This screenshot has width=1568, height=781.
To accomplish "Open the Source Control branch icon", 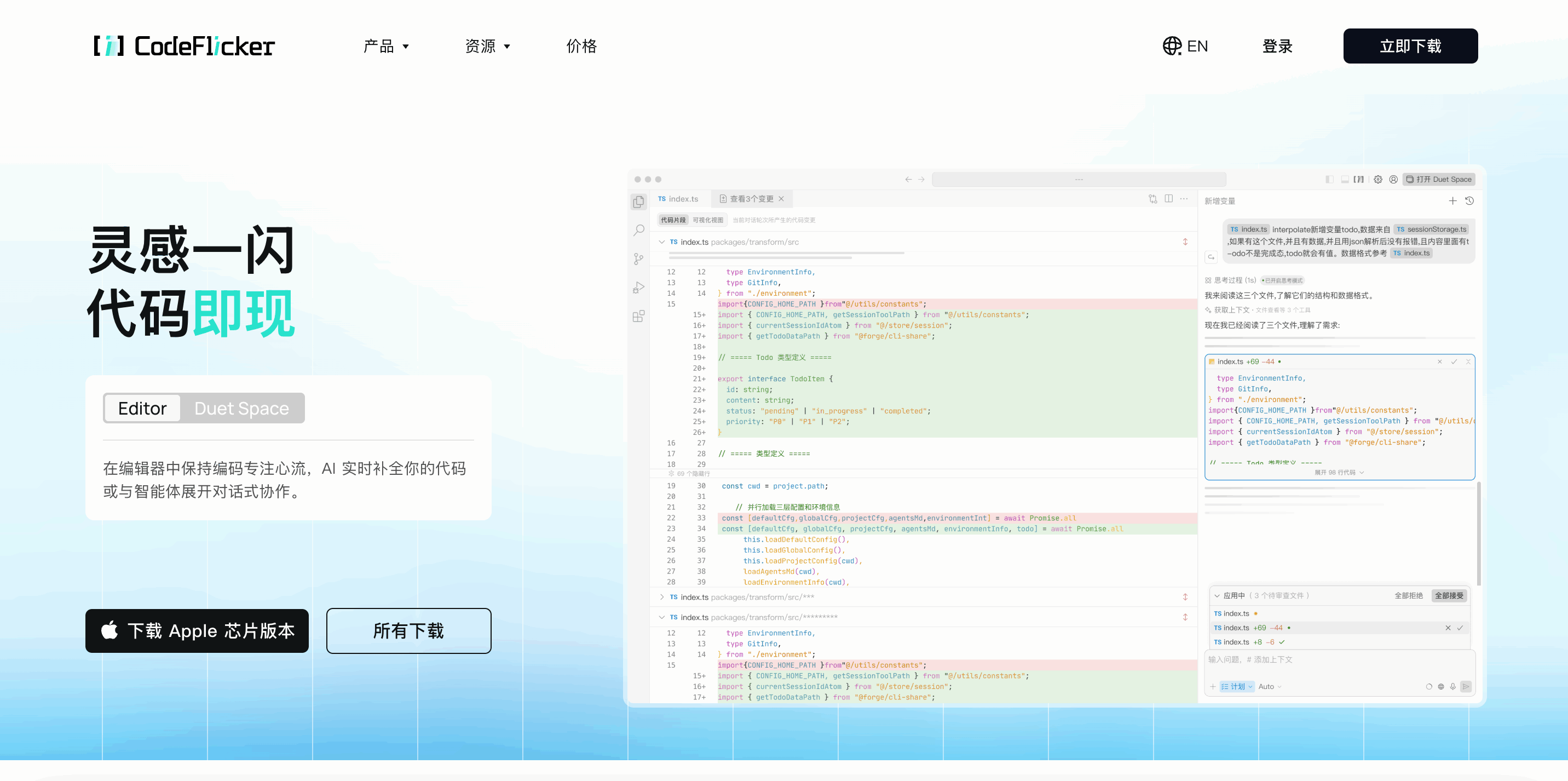I will click(638, 259).
